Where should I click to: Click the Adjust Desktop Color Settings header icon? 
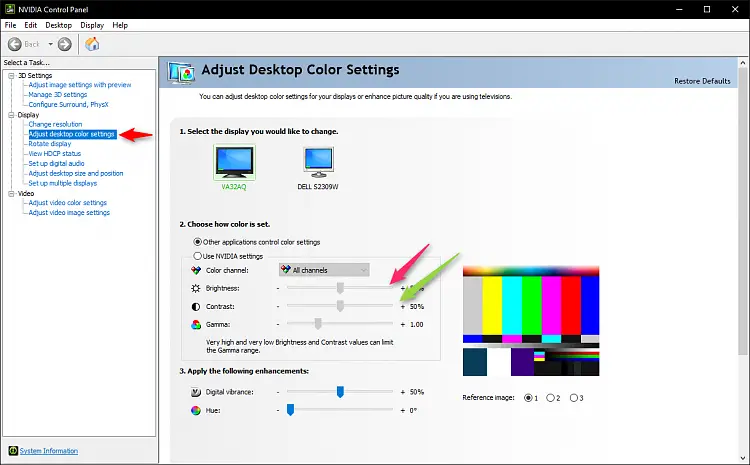[181, 73]
